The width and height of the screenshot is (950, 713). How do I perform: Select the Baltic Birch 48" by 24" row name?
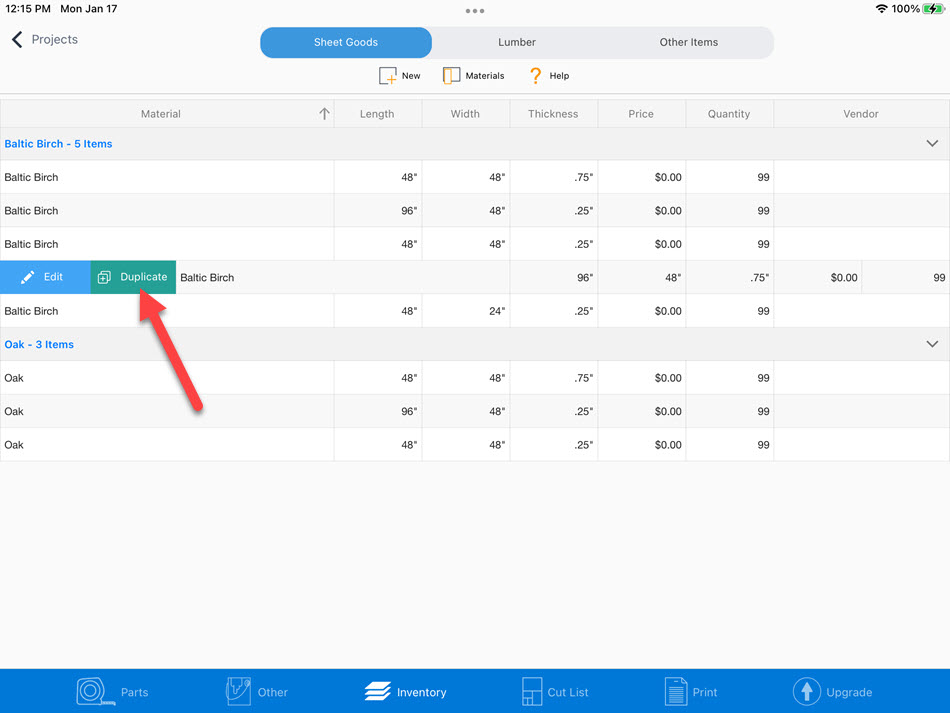[32, 311]
